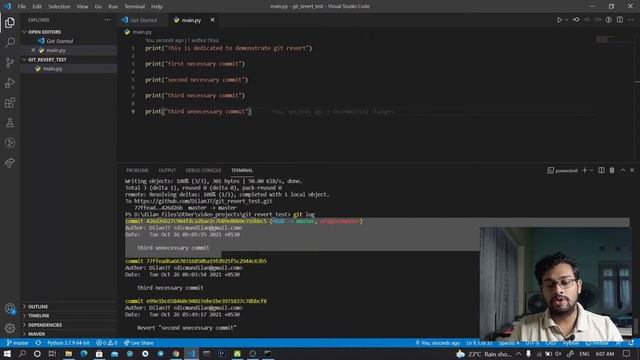640x360 pixels.
Task: Open the Testing flask view
Action: coord(10,122)
